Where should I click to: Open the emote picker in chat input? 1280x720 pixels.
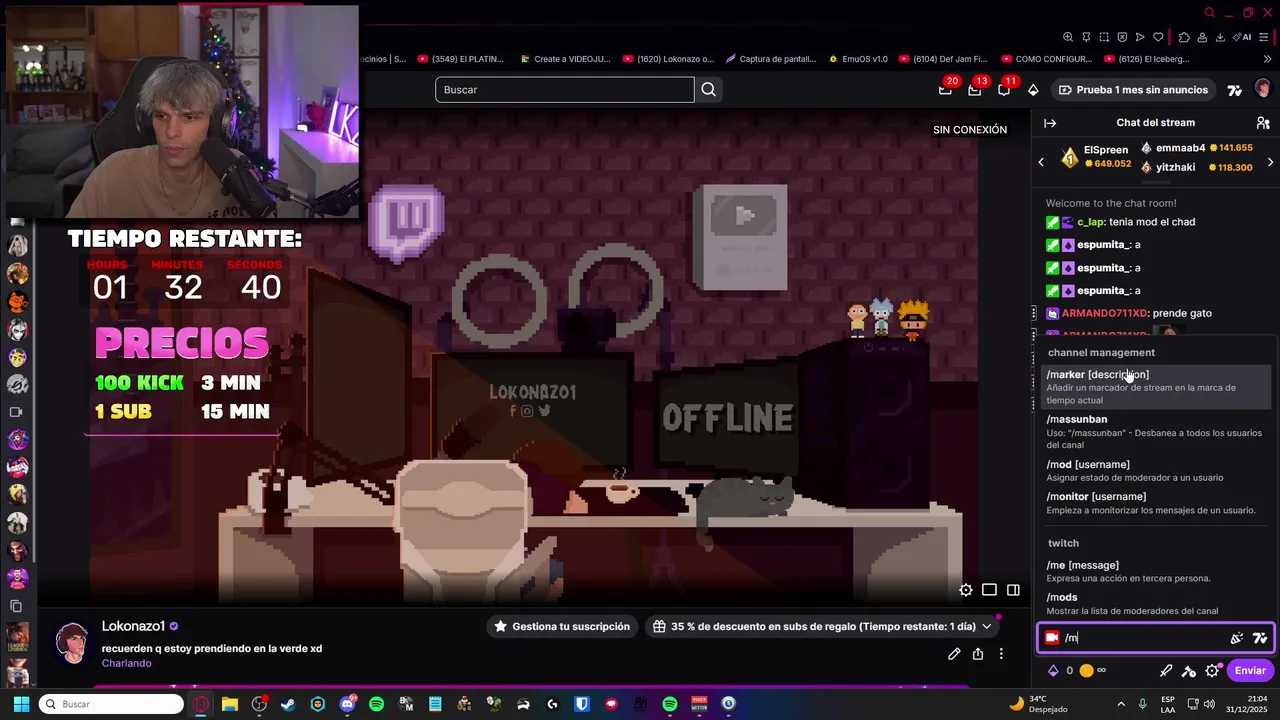tap(1237, 638)
